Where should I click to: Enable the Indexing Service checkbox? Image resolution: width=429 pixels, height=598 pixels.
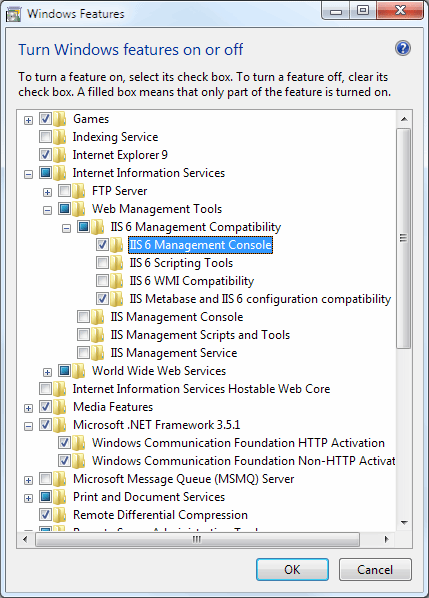click(x=45, y=137)
